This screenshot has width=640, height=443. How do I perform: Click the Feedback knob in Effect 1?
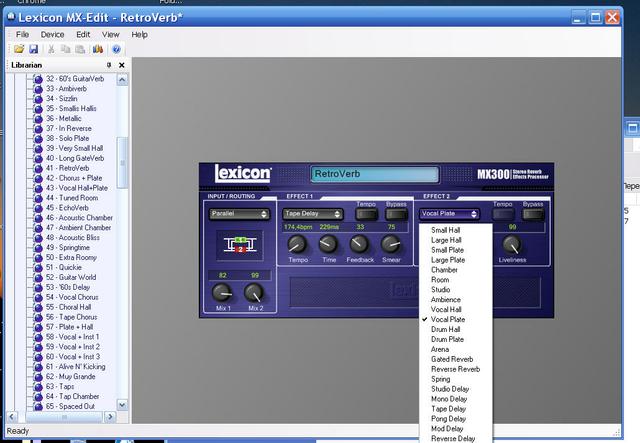point(359,244)
